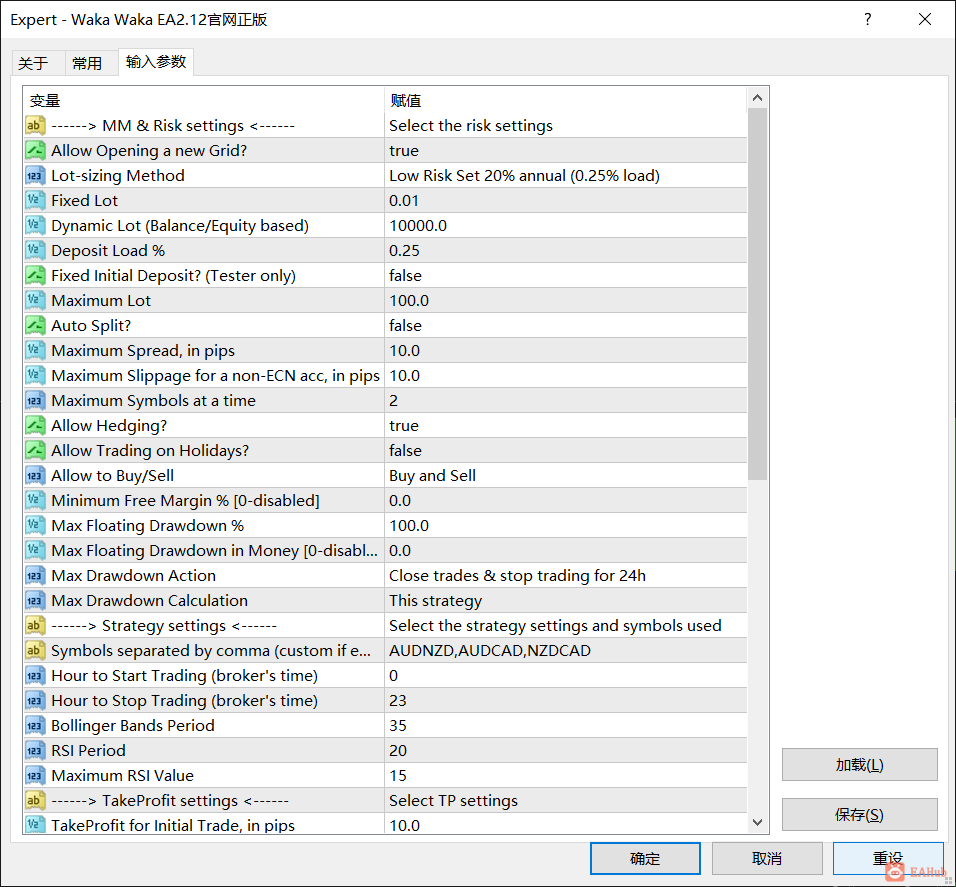Click the icon beside Allow to Buy/Sell
This screenshot has width=956, height=887.
click(x=35, y=476)
